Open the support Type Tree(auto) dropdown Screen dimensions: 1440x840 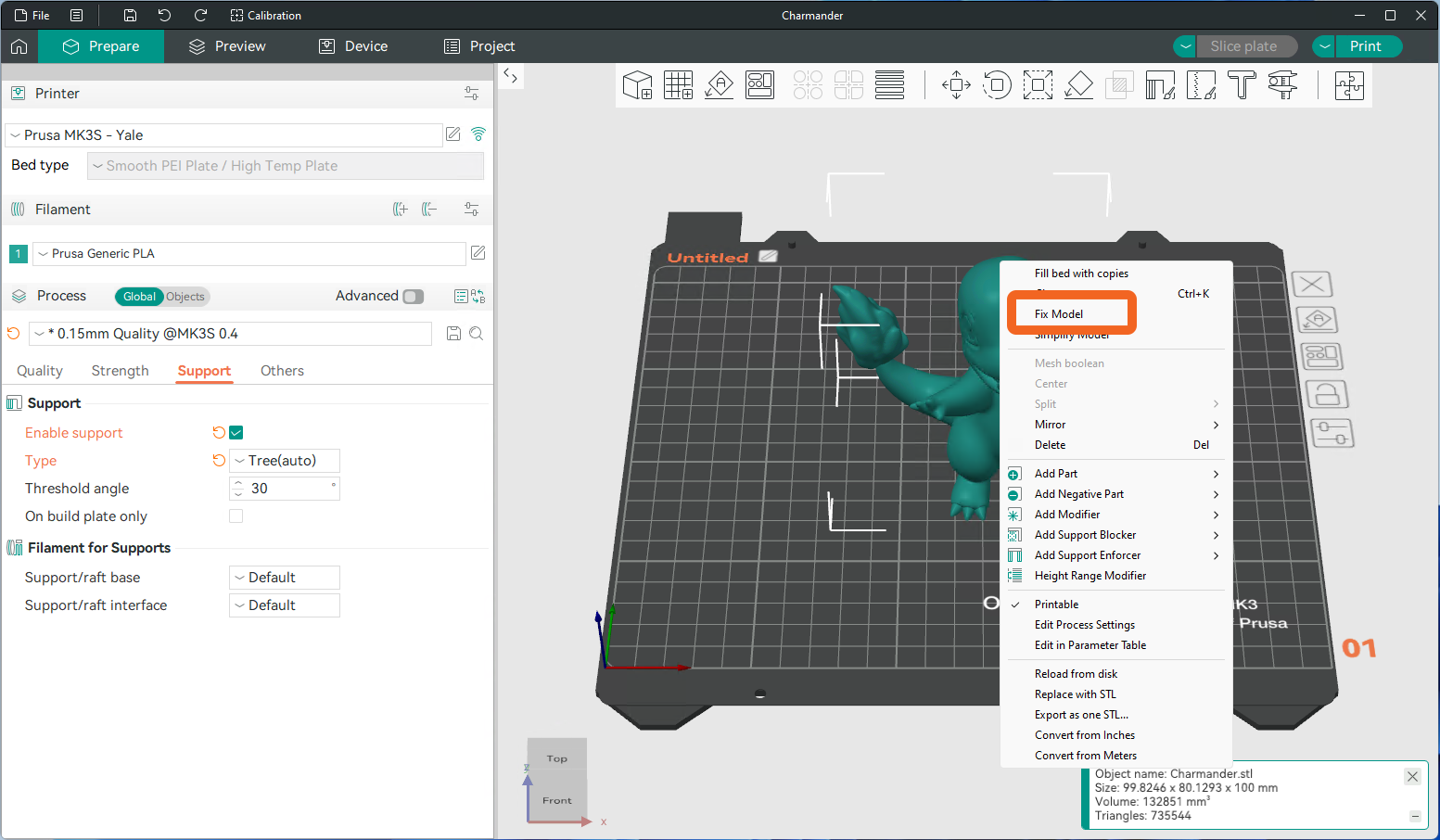pos(285,461)
